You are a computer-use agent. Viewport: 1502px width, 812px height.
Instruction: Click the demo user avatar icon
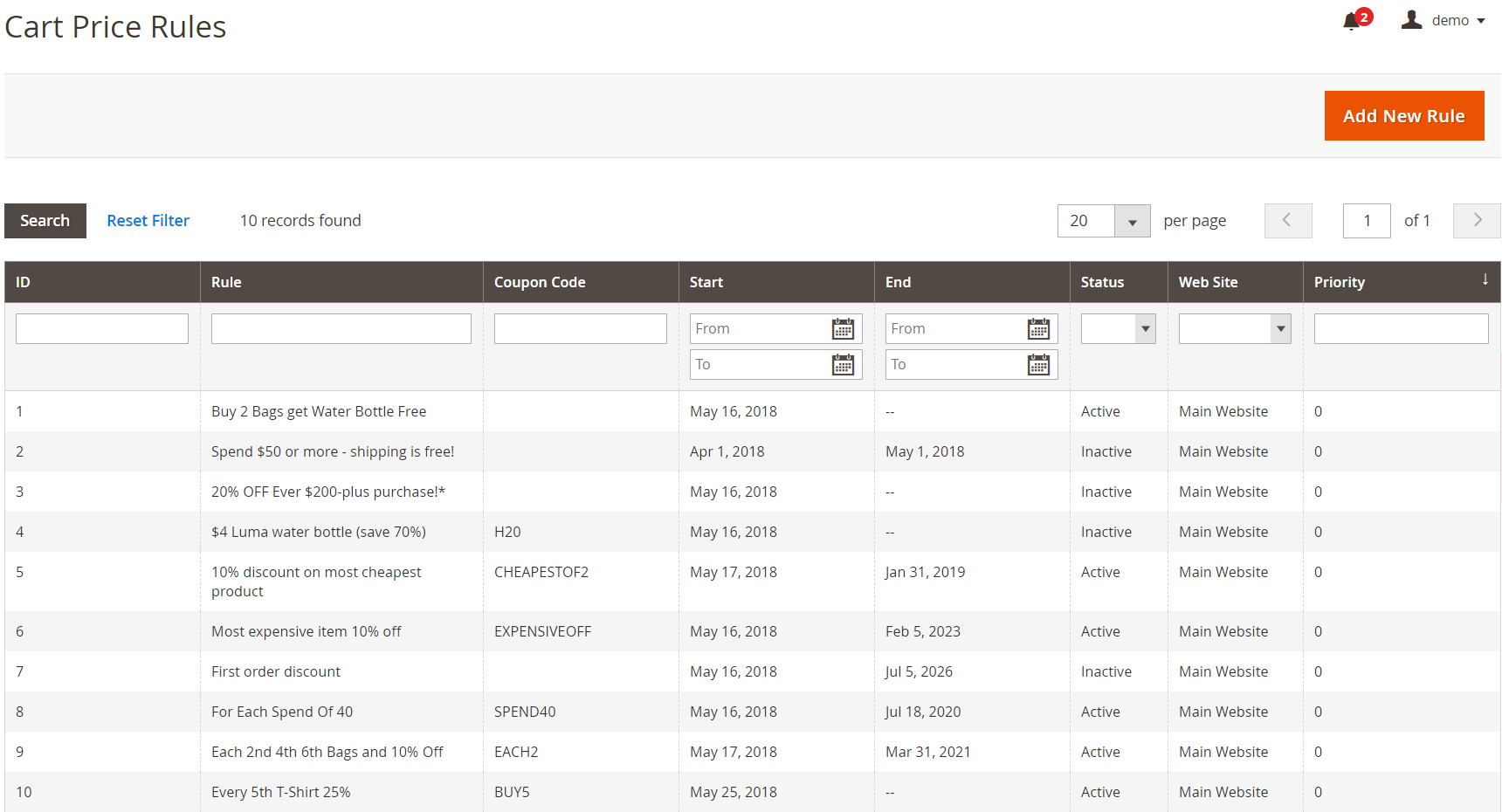pyautogui.click(x=1411, y=20)
